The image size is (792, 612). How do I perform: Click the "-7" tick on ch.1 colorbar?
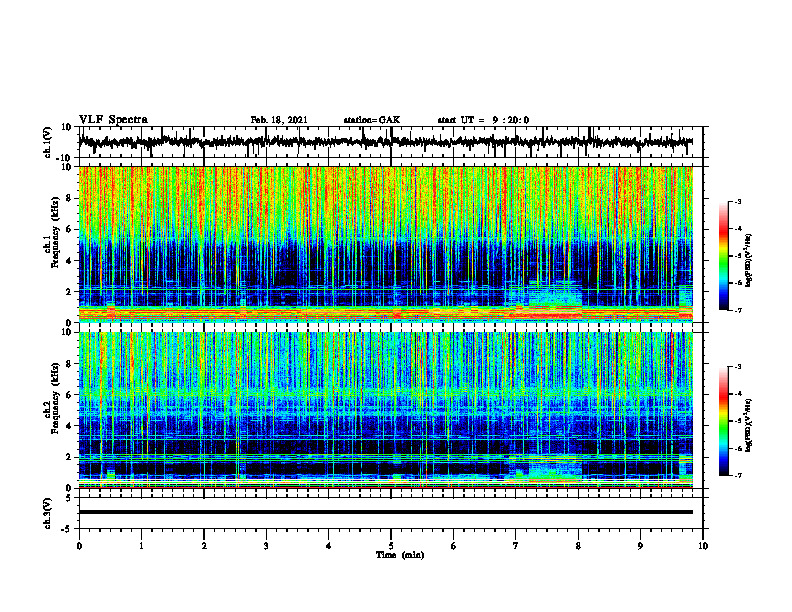click(737, 310)
